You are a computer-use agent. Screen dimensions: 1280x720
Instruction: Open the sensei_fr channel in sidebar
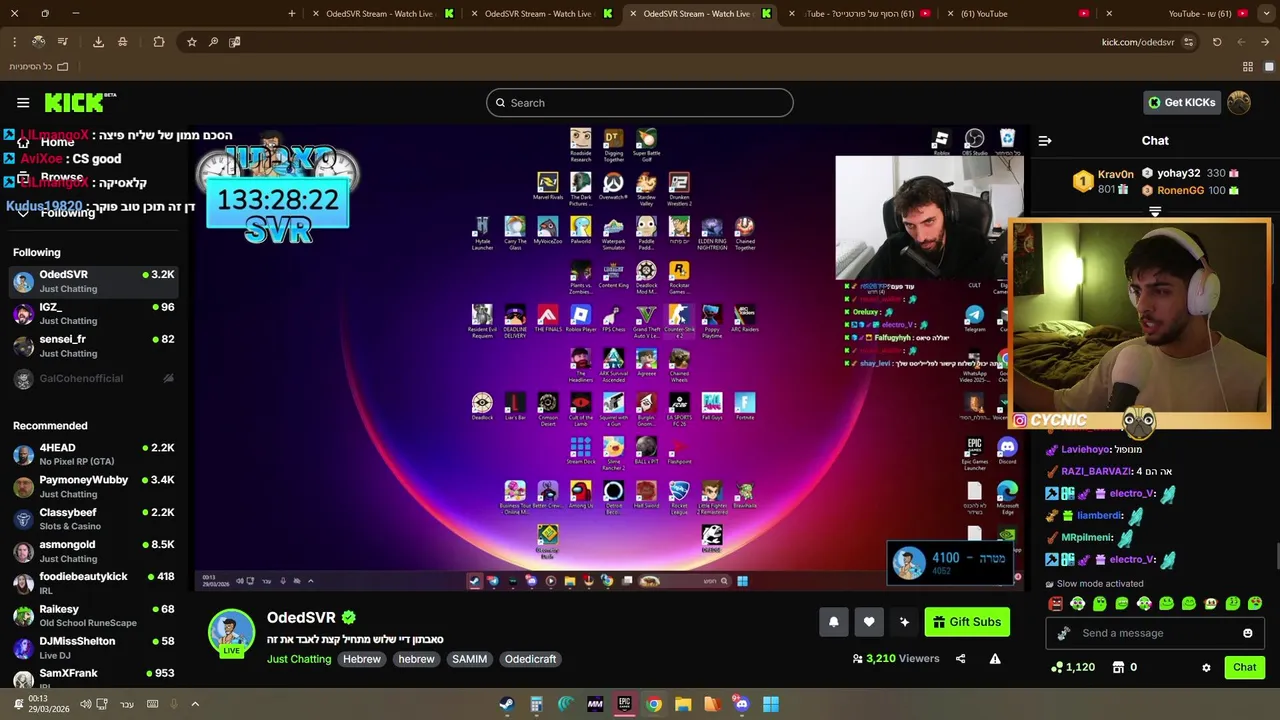click(93, 346)
